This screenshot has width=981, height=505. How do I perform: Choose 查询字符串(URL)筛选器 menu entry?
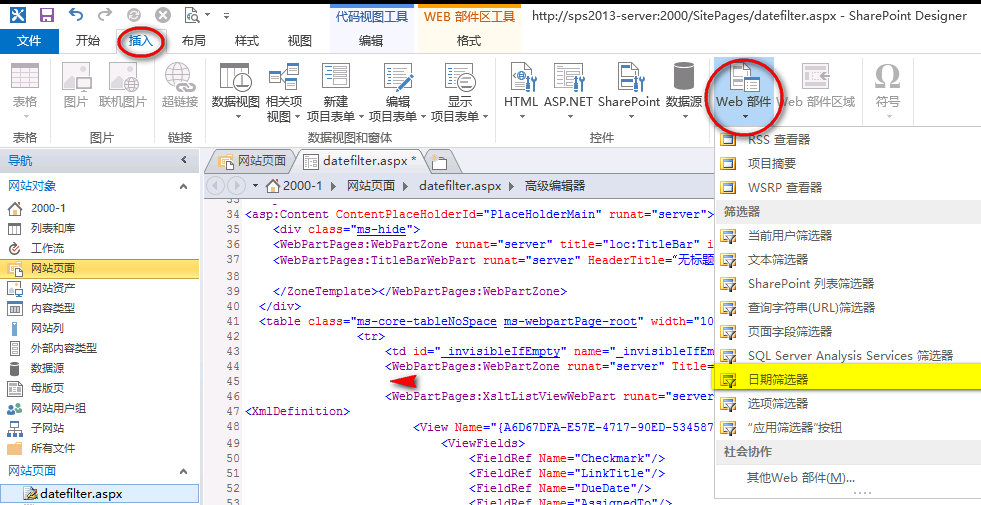pos(847,307)
